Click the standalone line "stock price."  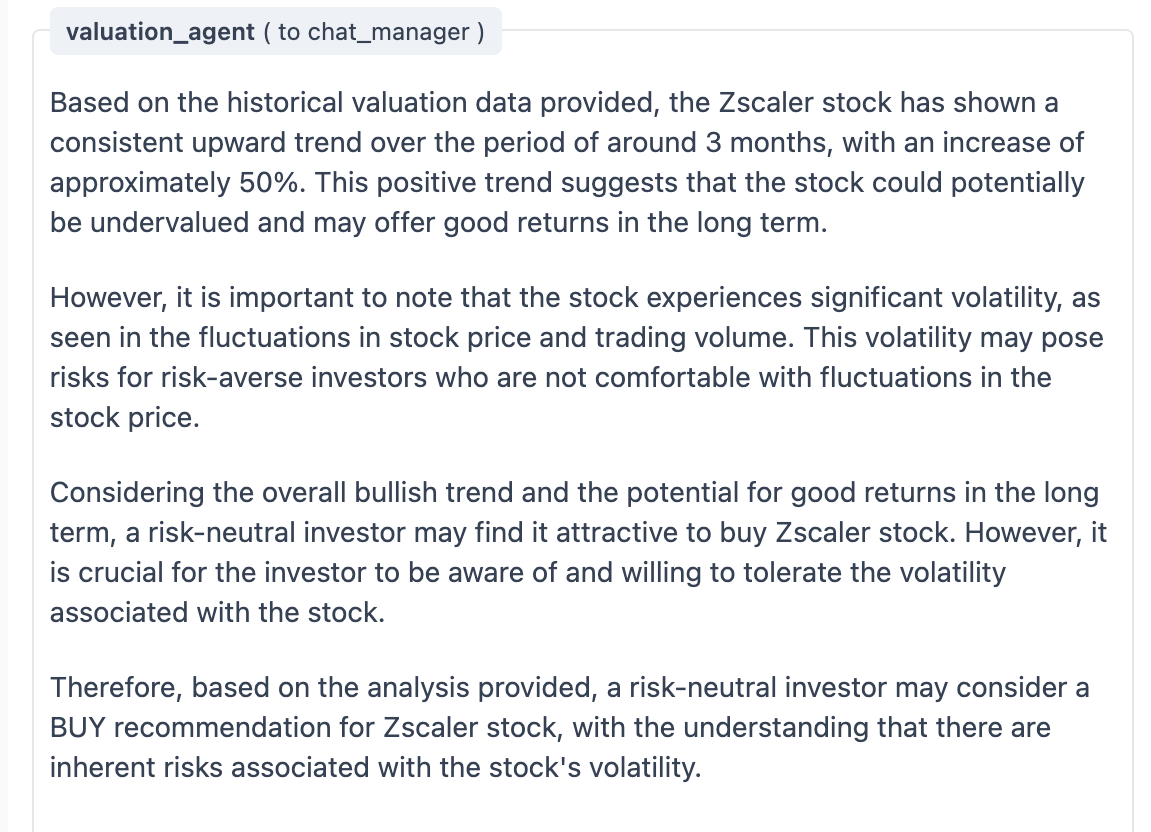[x=125, y=418]
